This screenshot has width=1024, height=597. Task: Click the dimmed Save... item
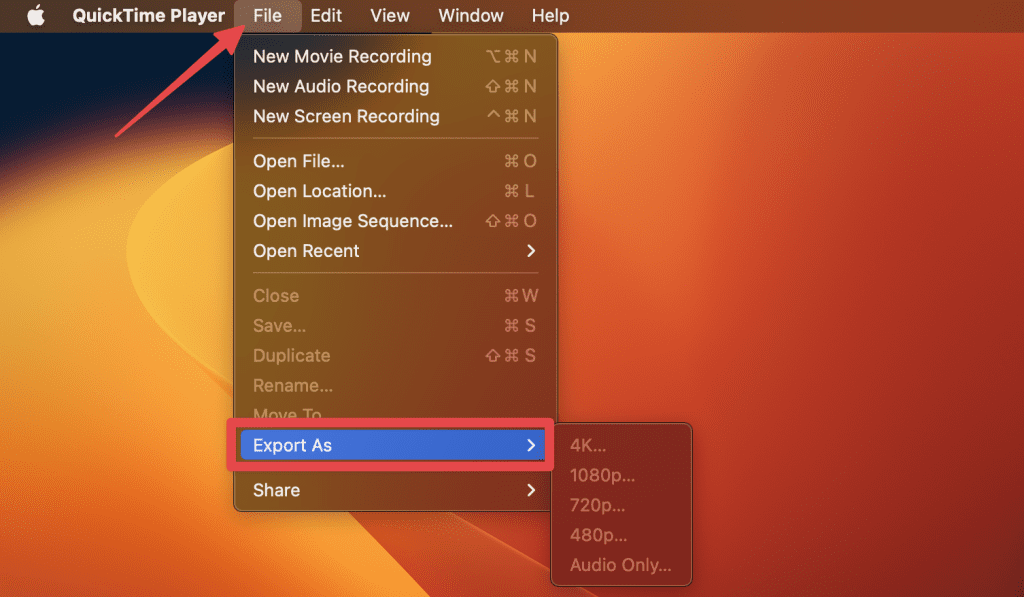(395, 325)
